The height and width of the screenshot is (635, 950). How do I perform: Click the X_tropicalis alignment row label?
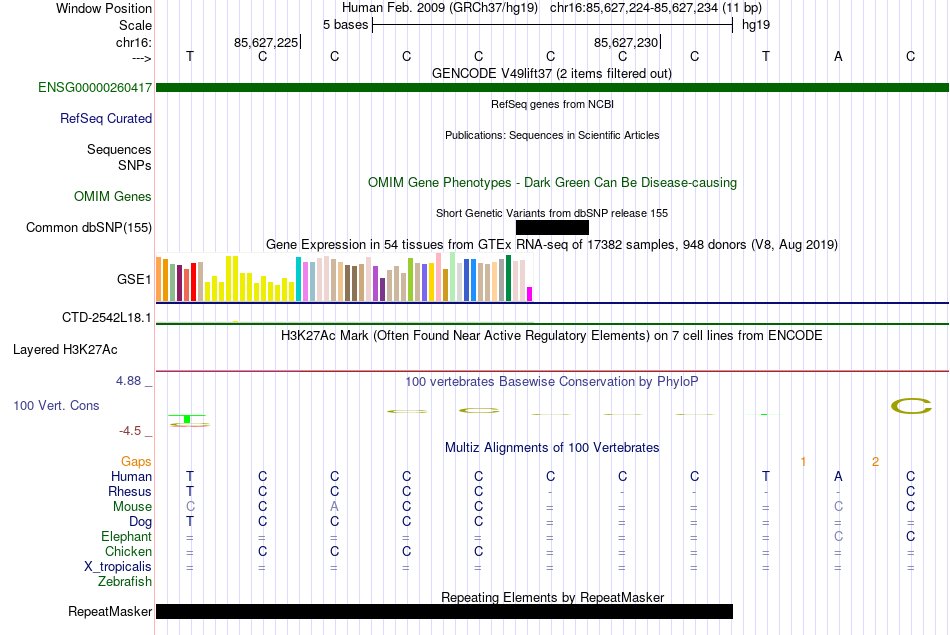118,567
